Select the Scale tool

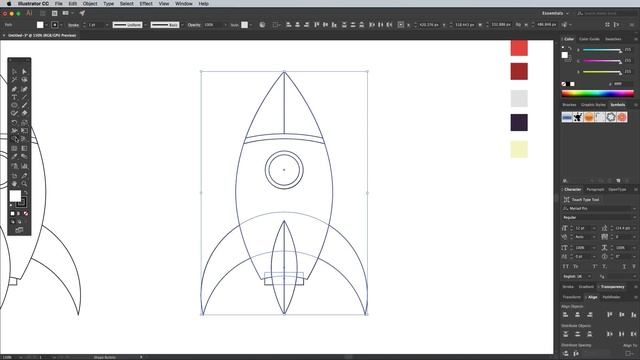coord(24,122)
